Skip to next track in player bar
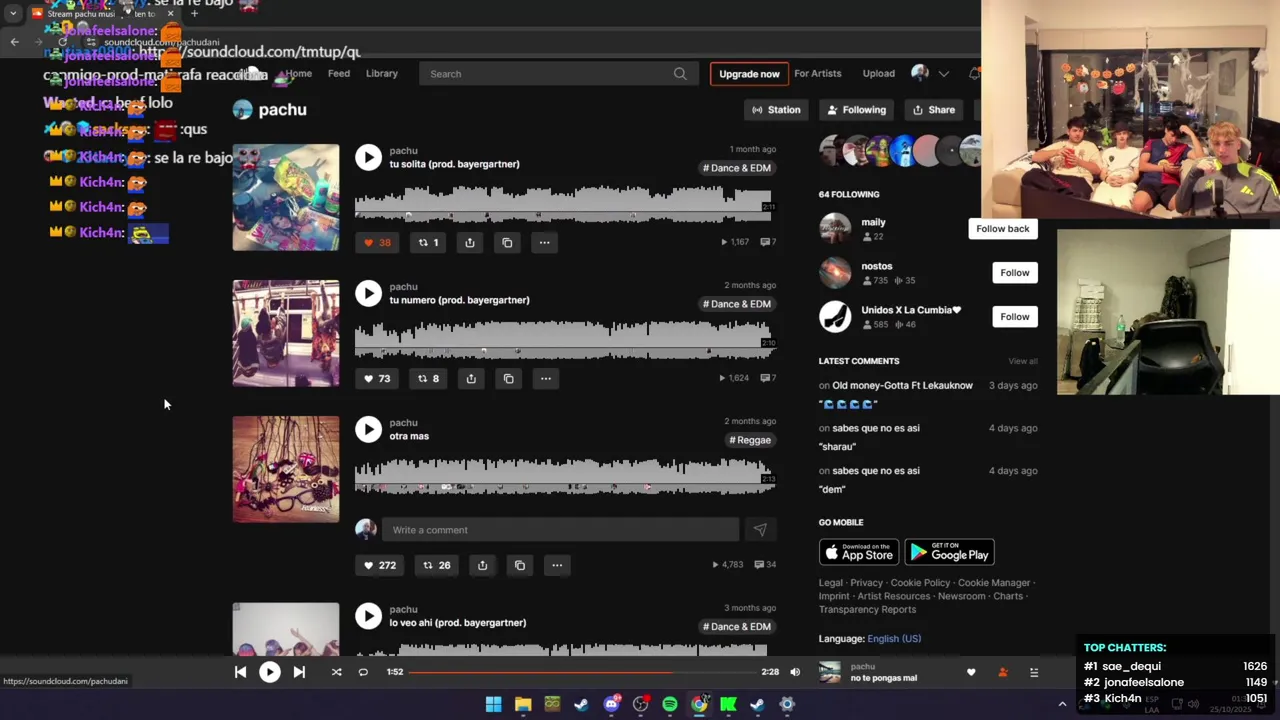This screenshot has width=1280, height=720. [x=299, y=672]
